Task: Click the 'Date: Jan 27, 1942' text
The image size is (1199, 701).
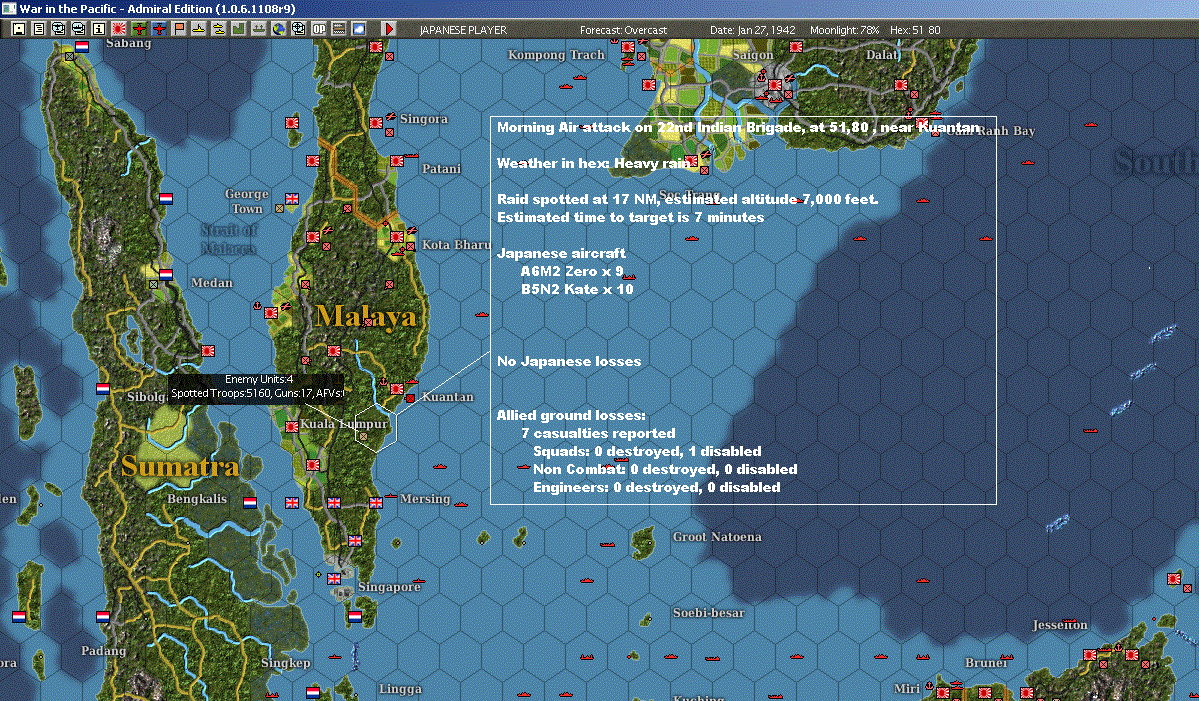Action: (752, 30)
